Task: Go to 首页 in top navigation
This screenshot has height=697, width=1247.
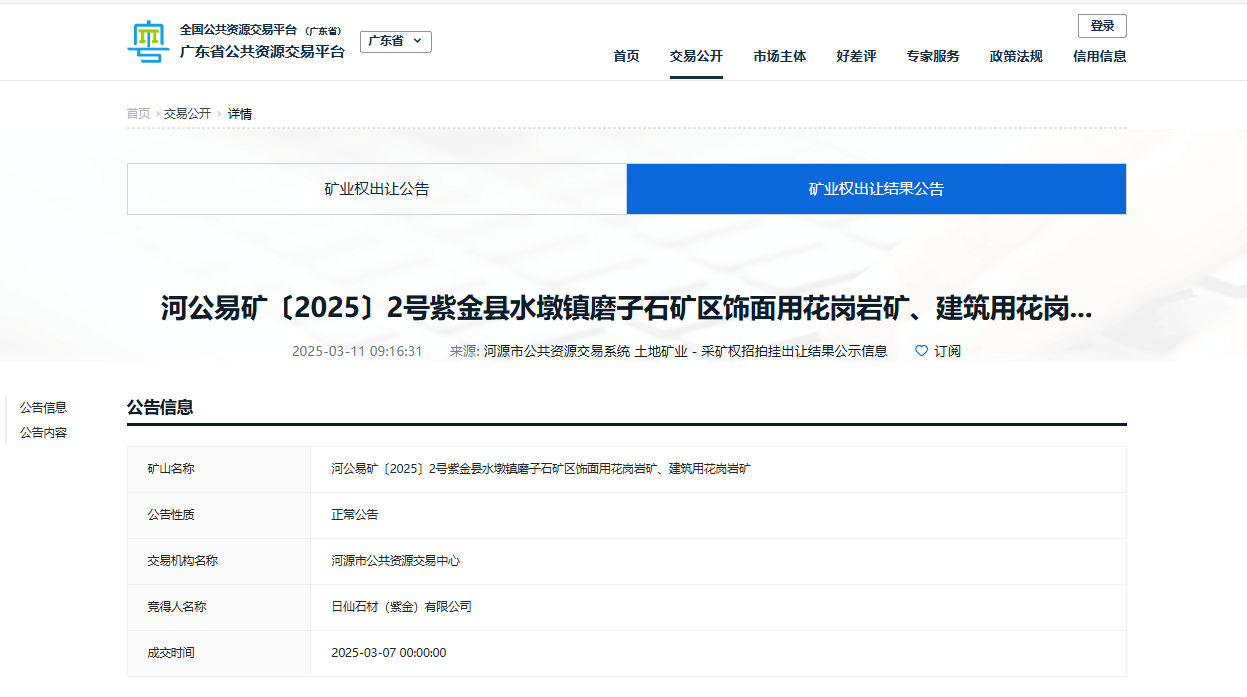Action: [x=626, y=56]
